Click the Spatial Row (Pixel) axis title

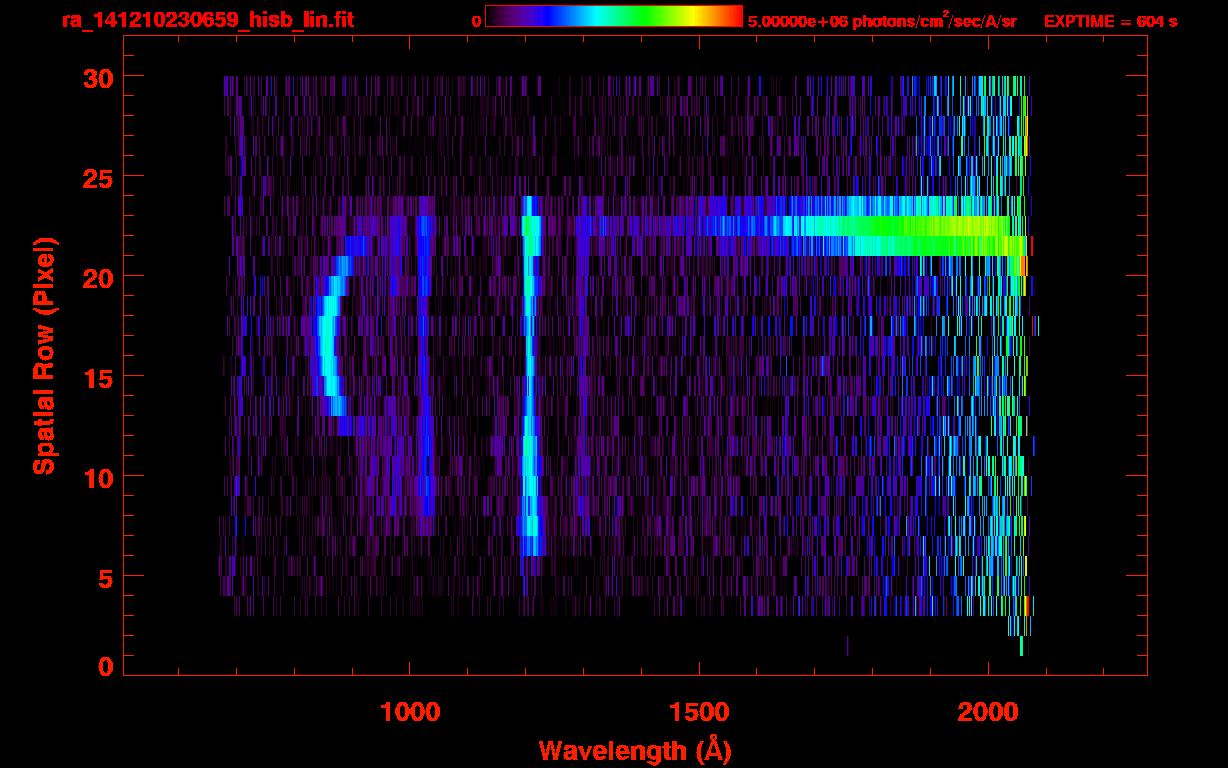44,355
